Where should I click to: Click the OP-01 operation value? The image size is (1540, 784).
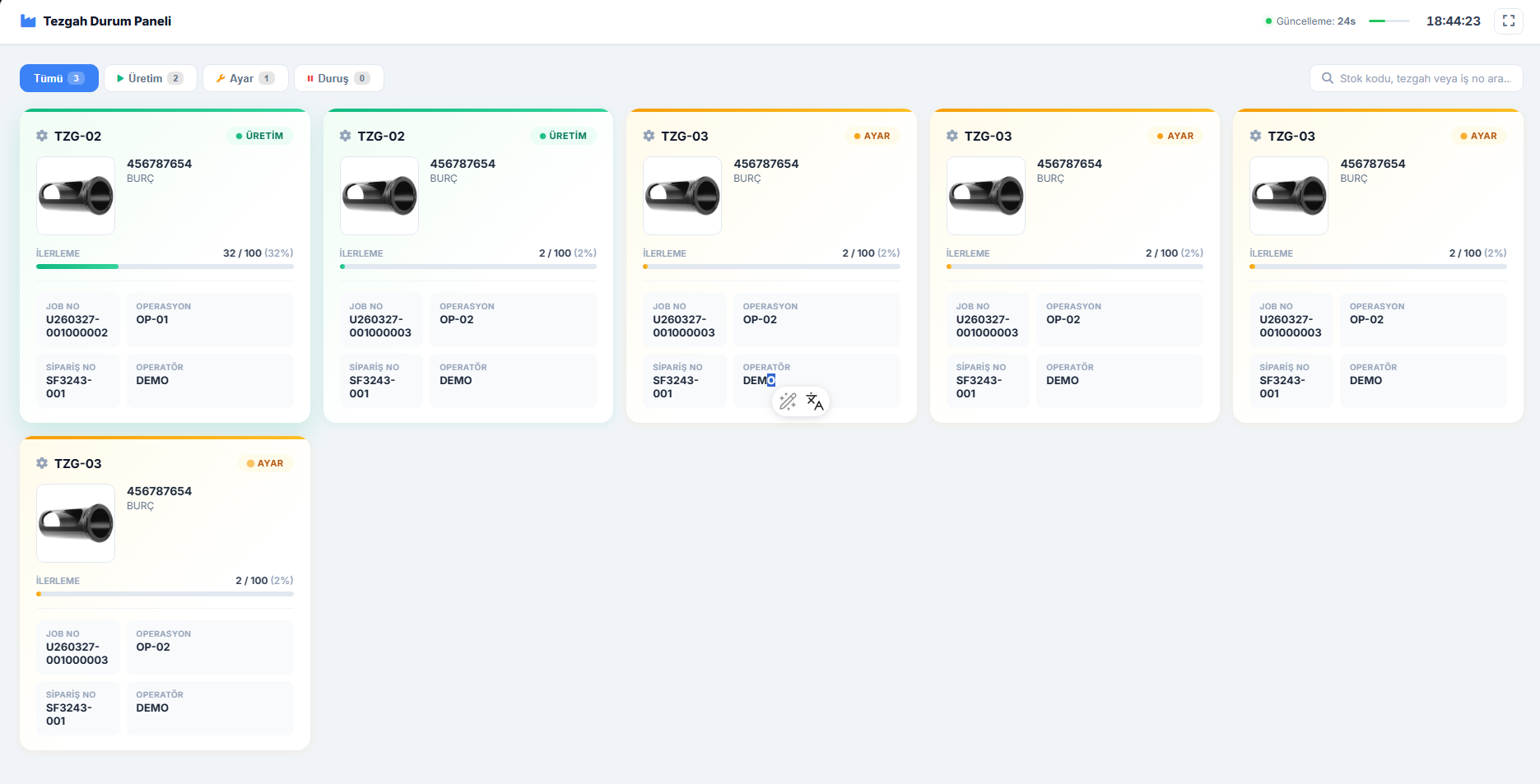pos(152,319)
